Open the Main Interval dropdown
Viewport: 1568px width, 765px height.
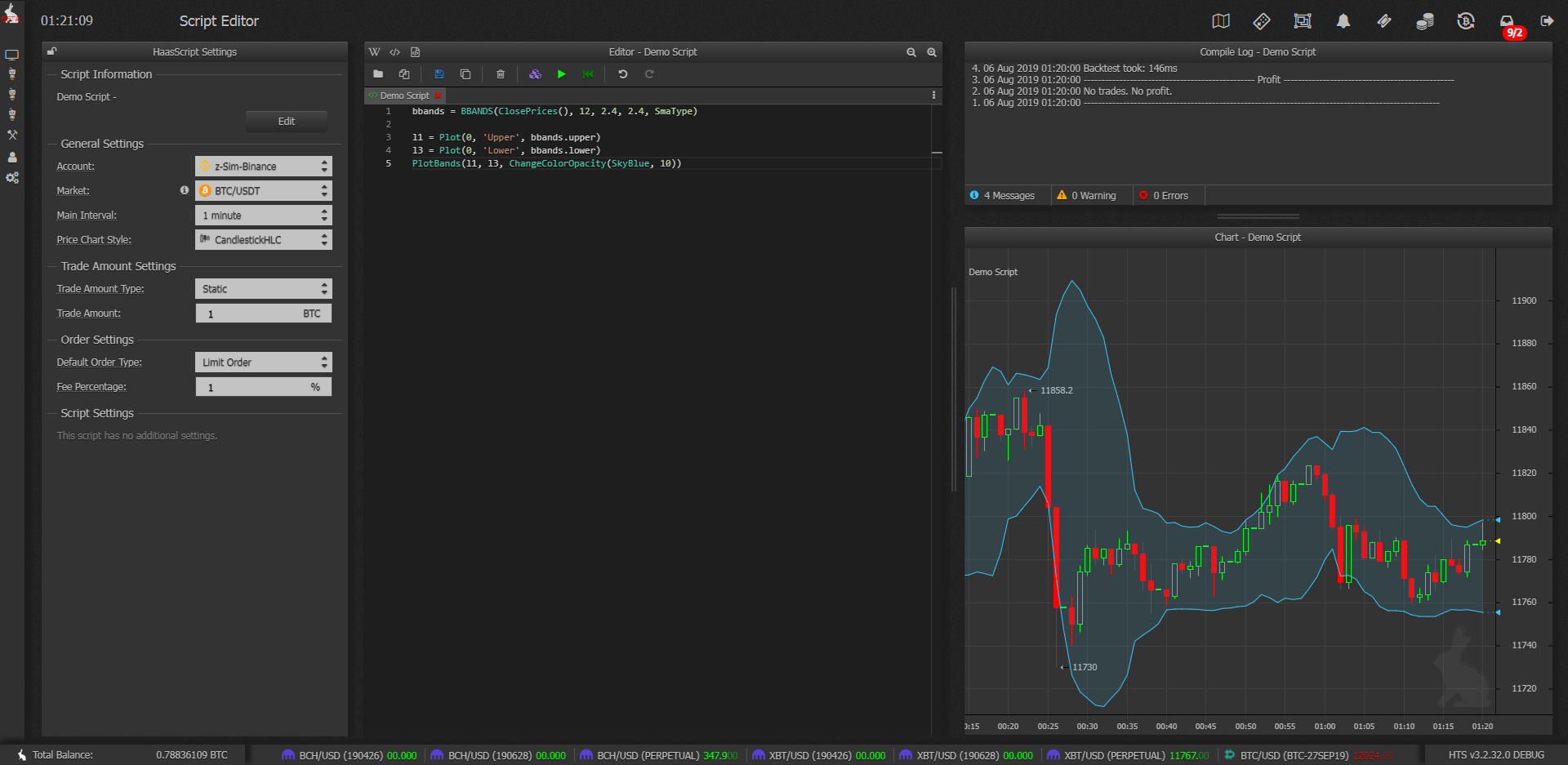coord(263,215)
